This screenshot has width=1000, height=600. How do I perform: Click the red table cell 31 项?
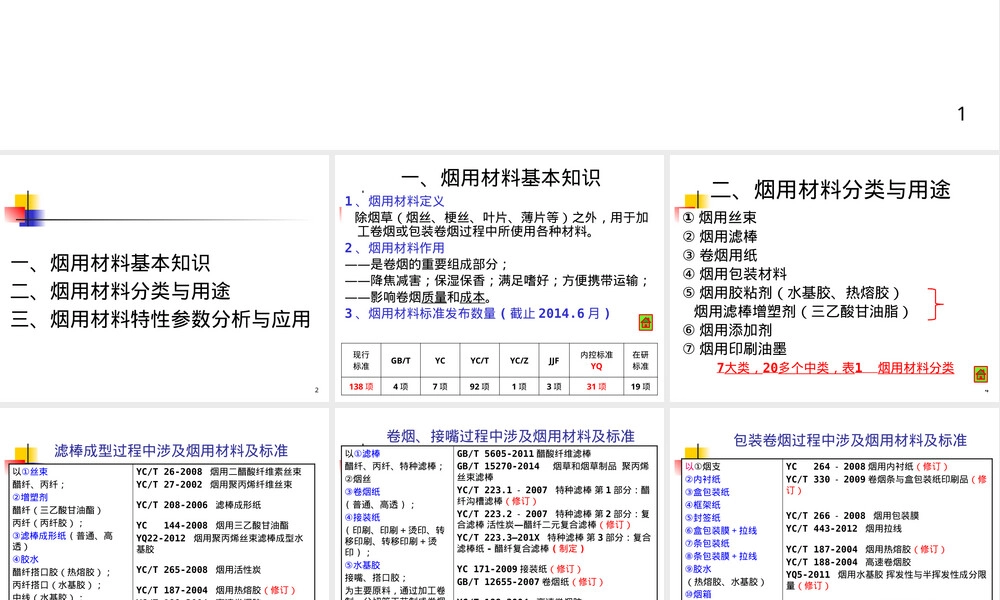coord(596,386)
